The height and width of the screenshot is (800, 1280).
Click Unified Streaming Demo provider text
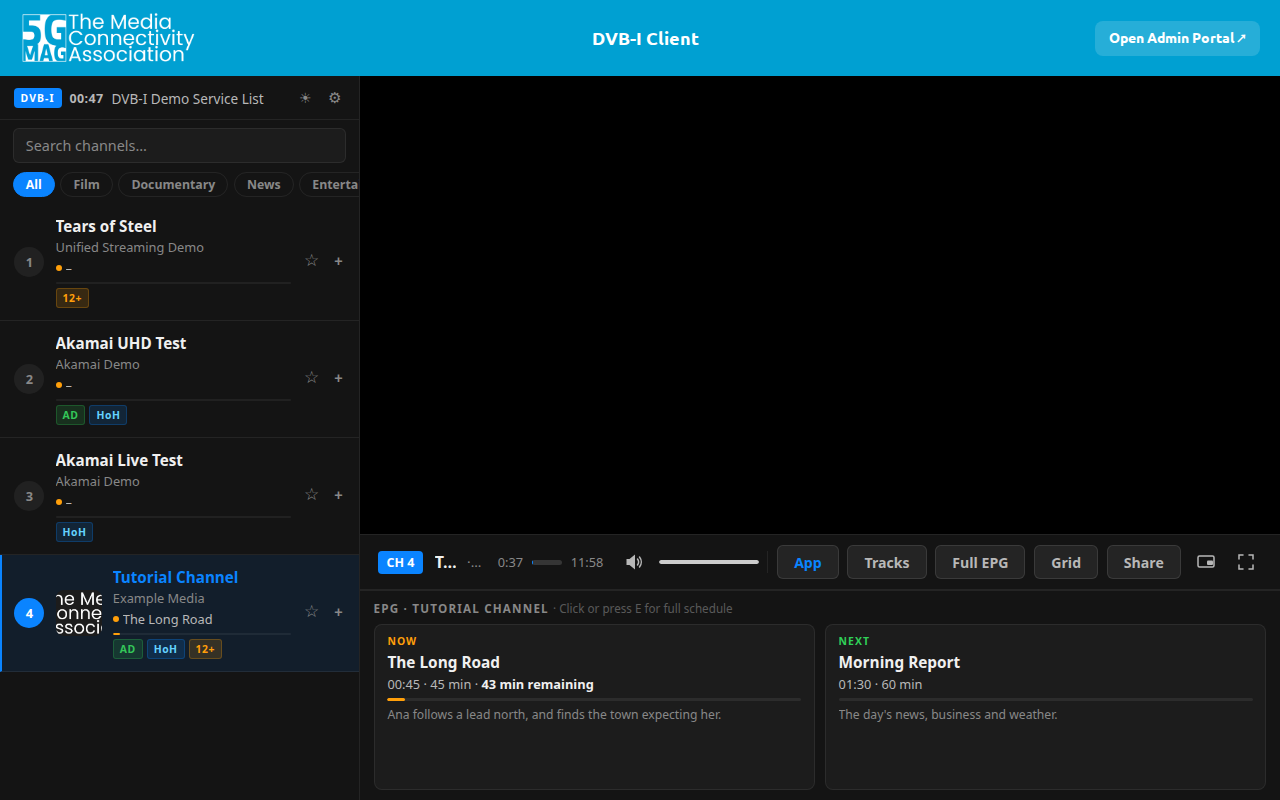[x=130, y=247]
